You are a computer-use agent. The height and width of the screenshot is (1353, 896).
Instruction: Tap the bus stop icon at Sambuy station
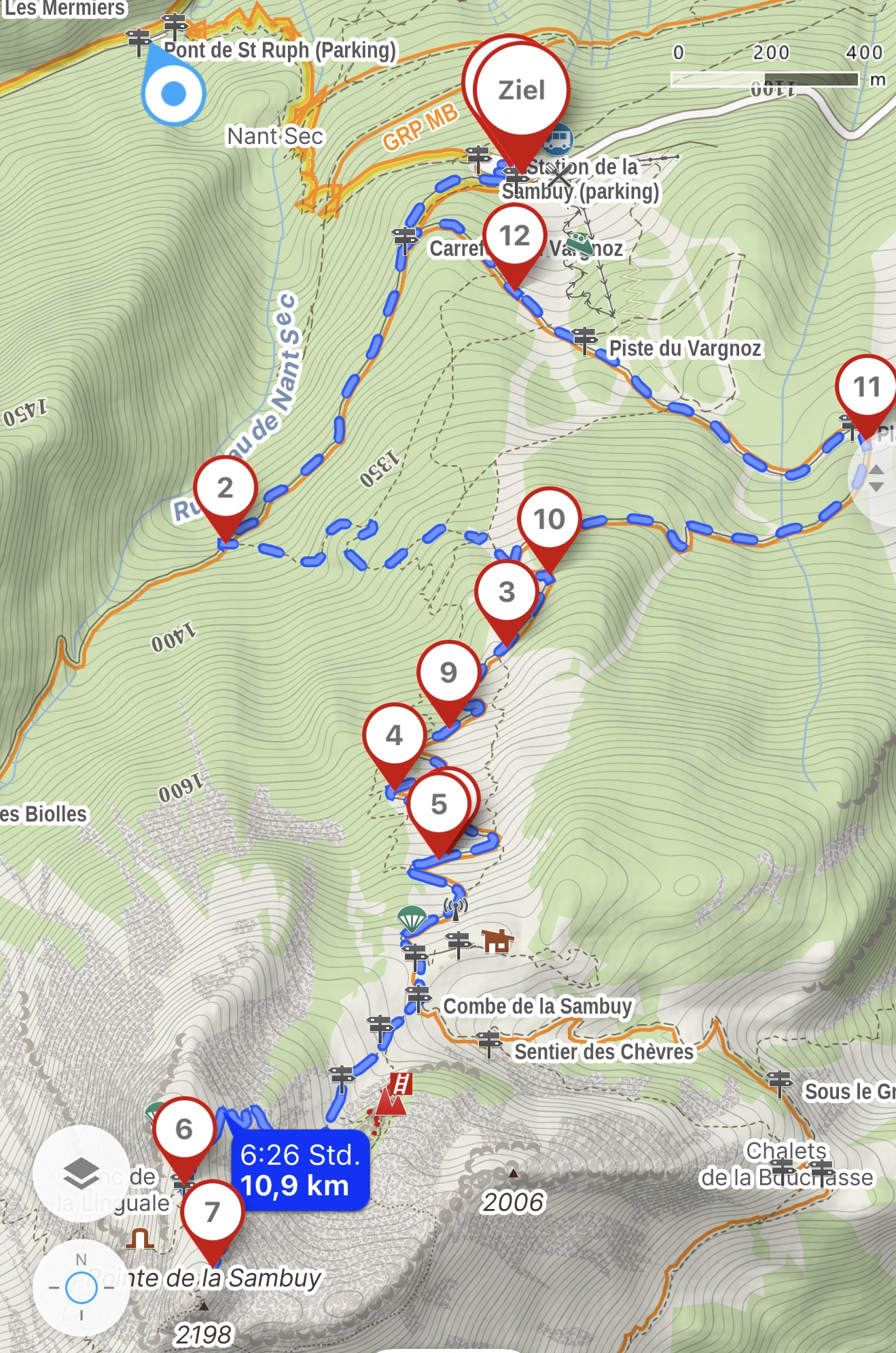558,141
